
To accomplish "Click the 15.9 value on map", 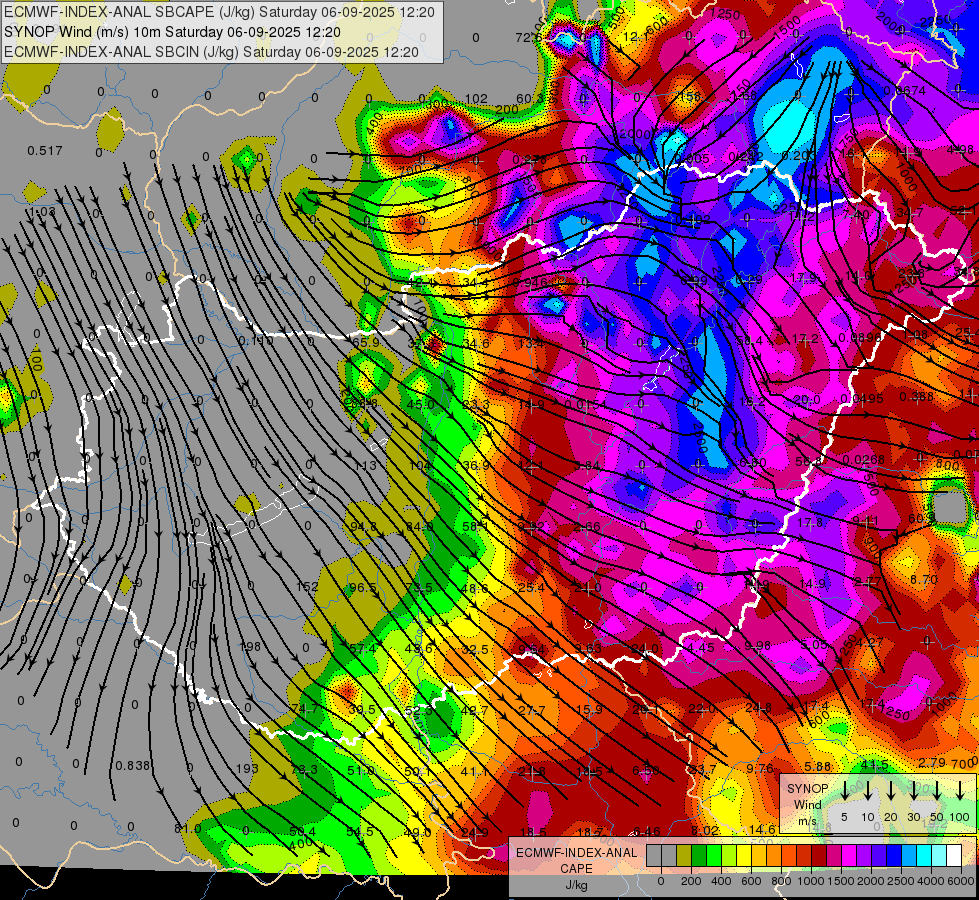I will (589, 710).
